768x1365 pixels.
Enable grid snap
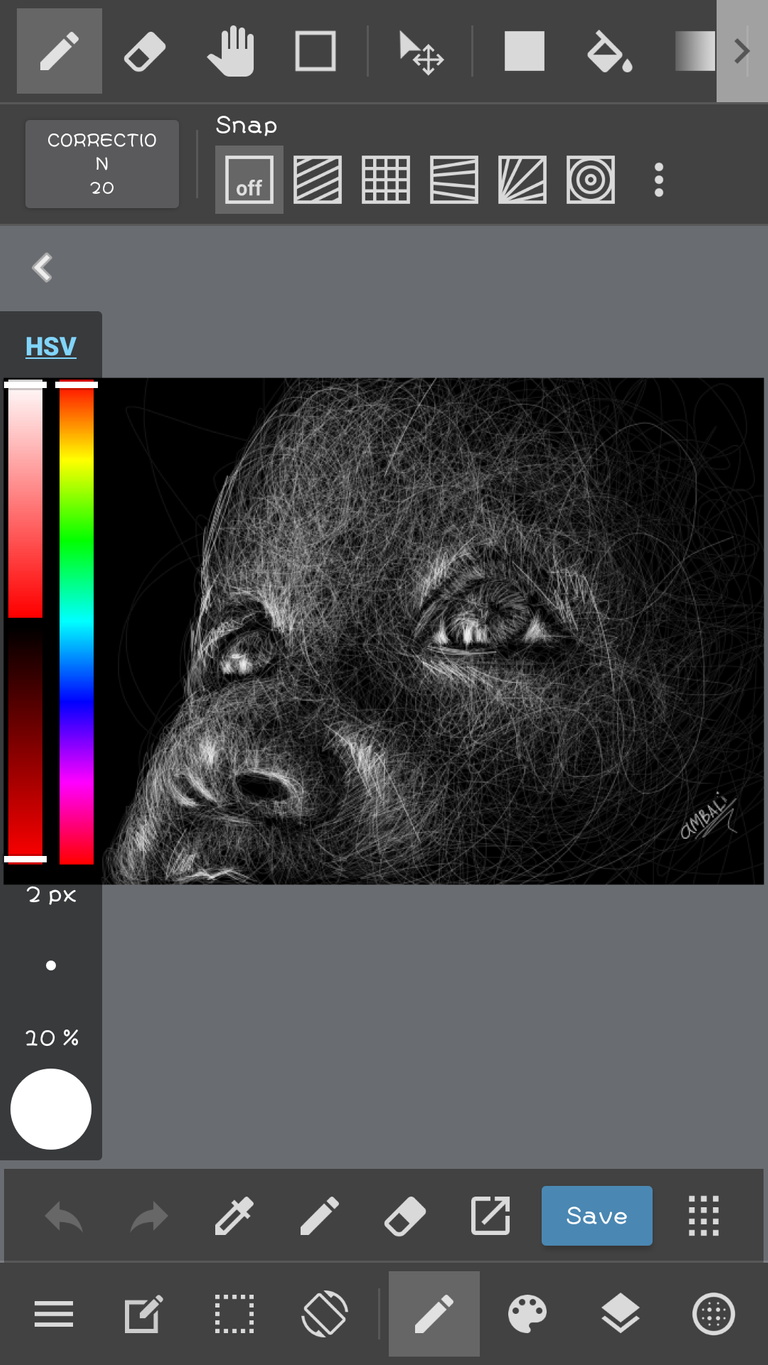(386, 180)
